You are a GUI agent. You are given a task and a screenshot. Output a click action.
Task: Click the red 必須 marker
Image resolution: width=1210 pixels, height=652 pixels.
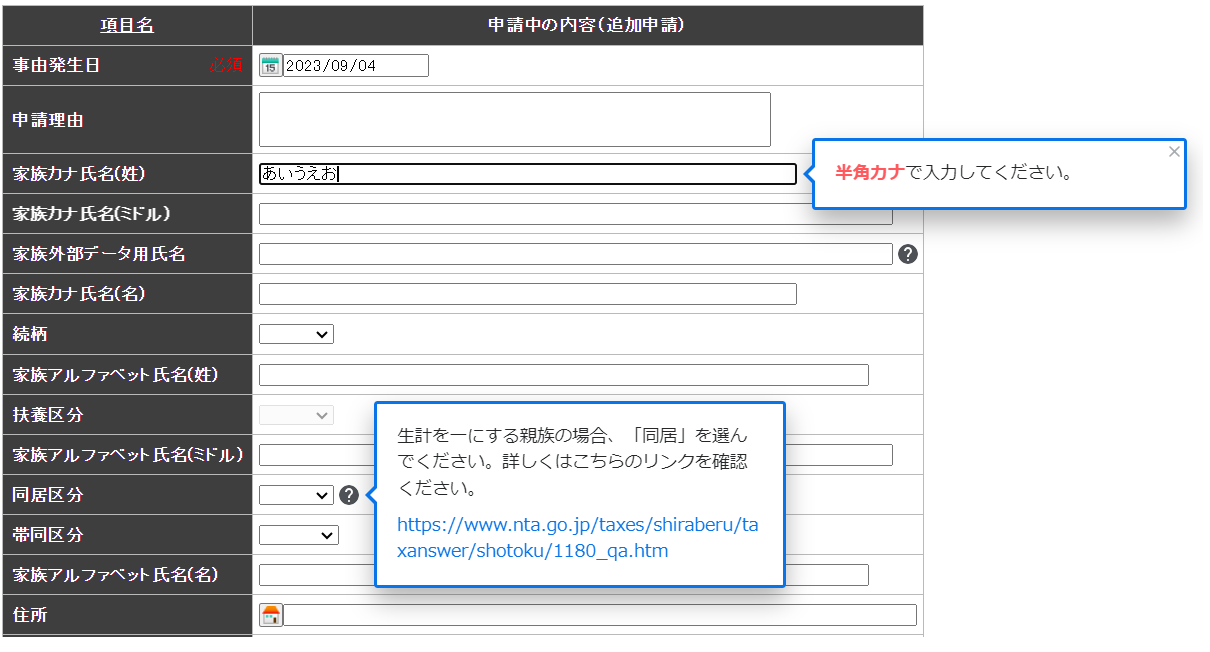point(226,66)
